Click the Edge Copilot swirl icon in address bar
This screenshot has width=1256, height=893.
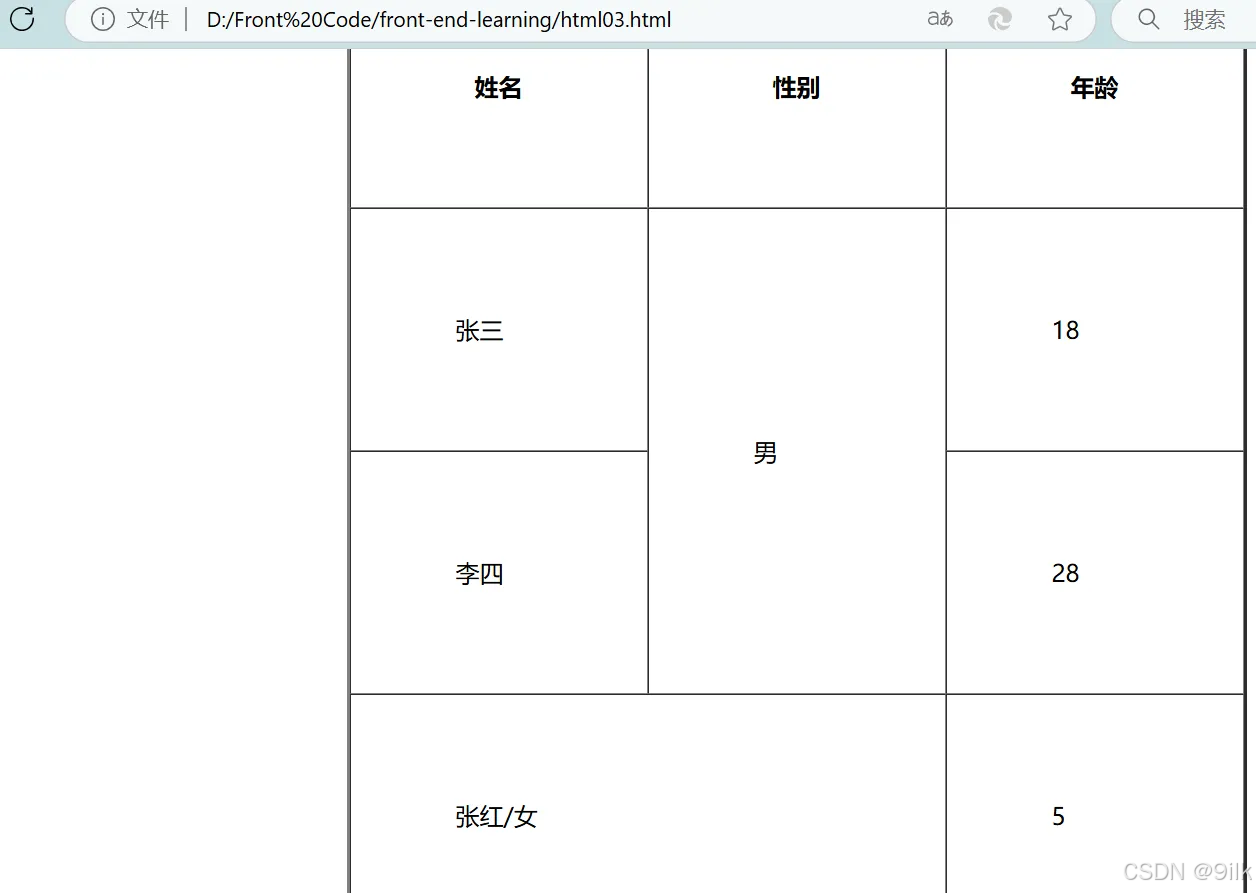[x=999, y=19]
